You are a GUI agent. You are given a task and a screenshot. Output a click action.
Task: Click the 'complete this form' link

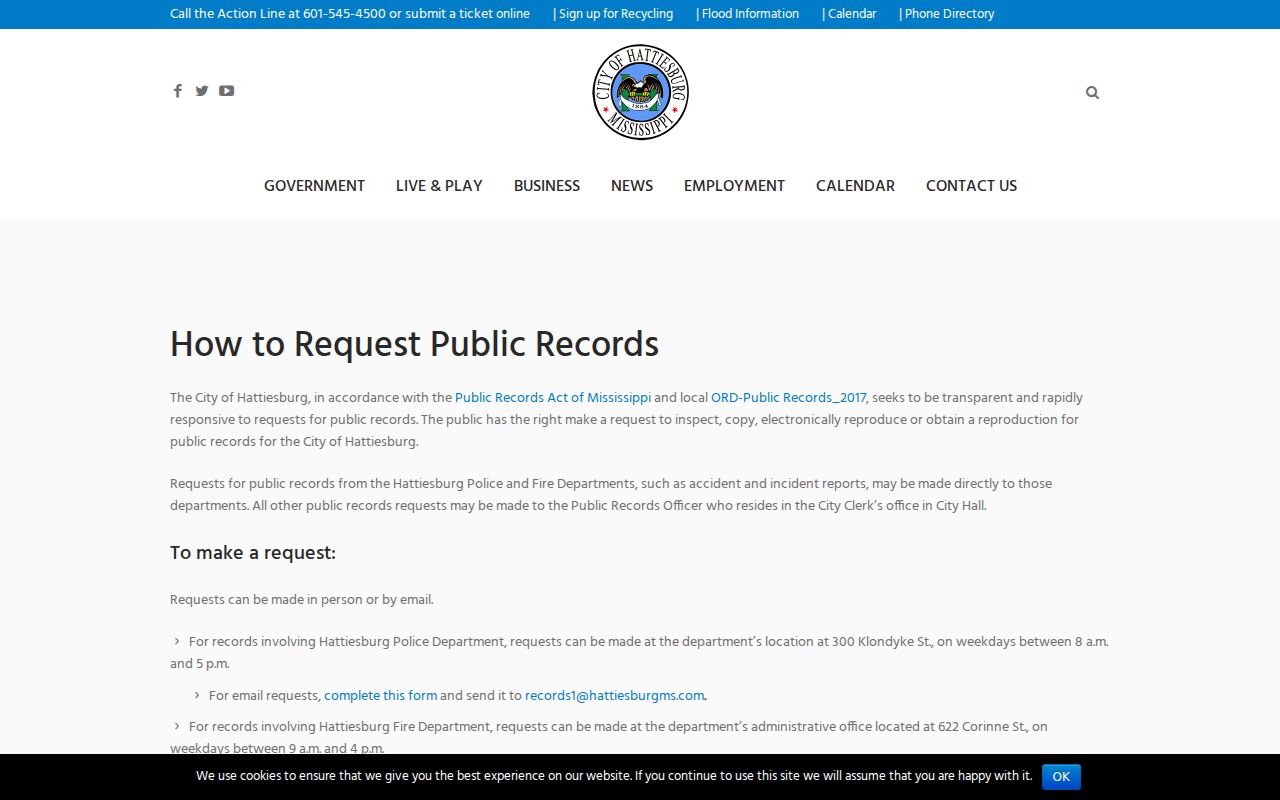[381, 696]
